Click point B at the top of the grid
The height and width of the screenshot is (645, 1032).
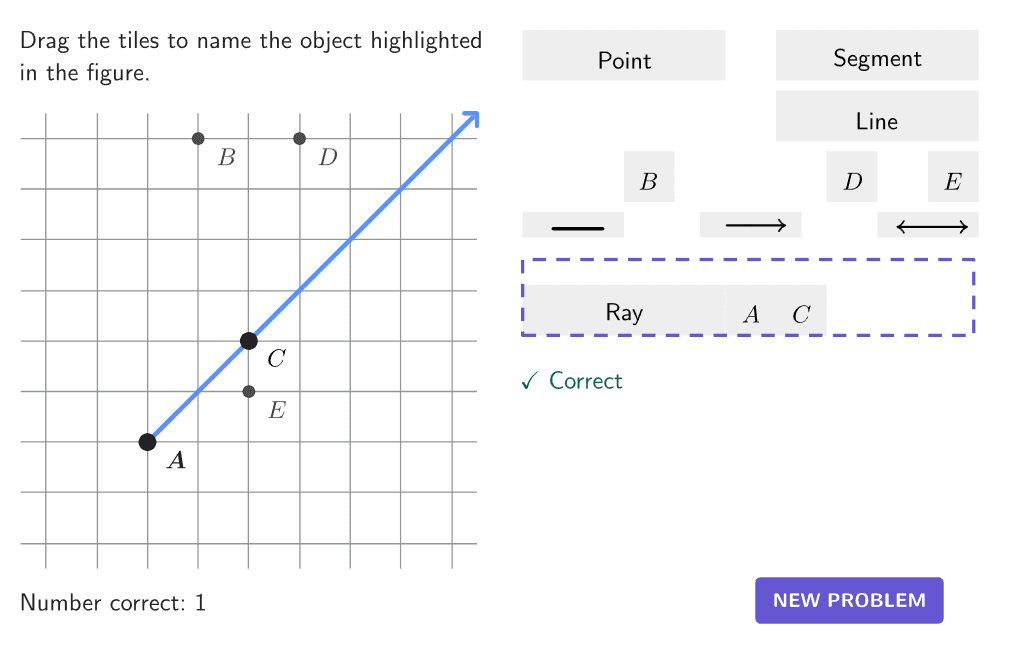[198, 138]
